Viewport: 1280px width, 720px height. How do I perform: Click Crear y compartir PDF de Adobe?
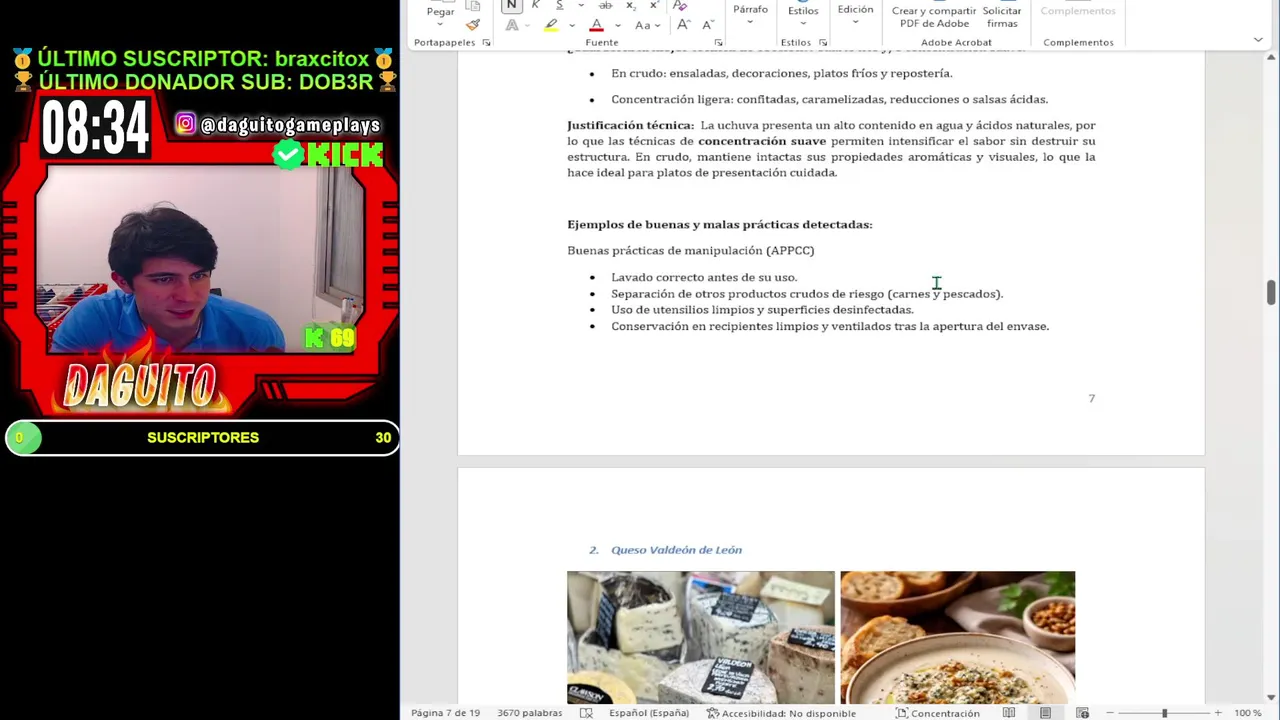934,17
